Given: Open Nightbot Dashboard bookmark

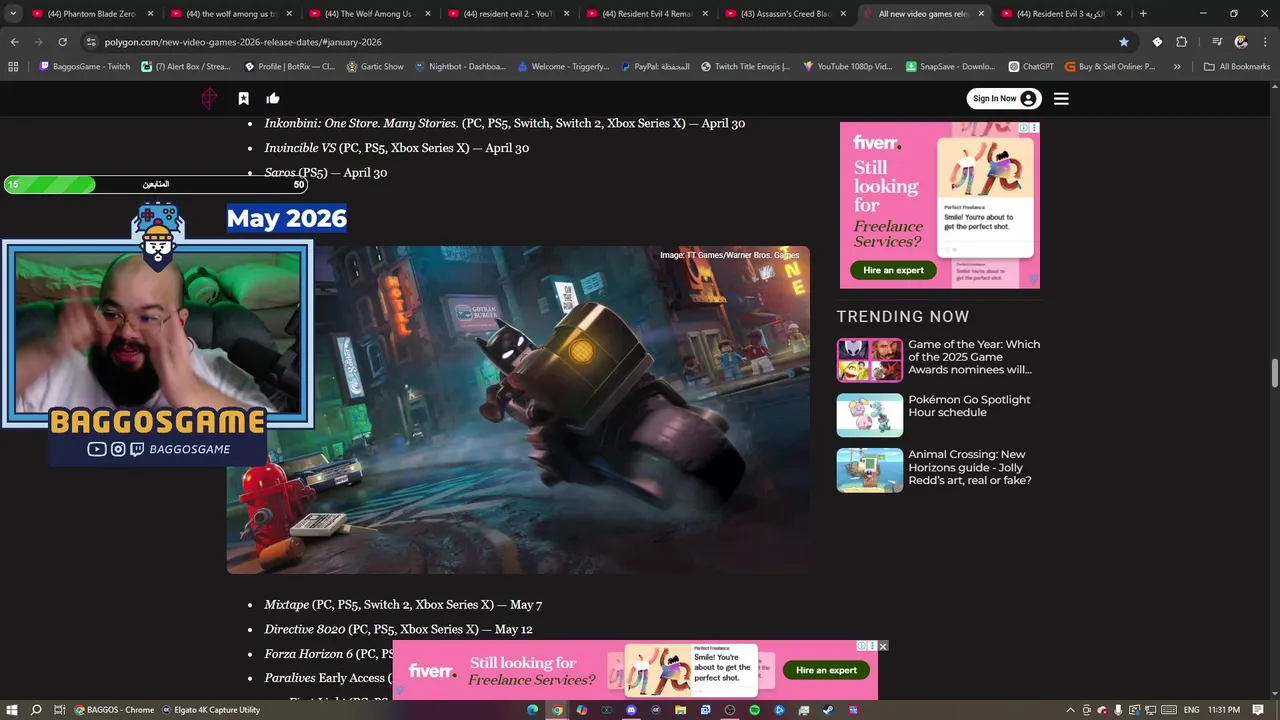Looking at the screenshot, I should 461,66.
